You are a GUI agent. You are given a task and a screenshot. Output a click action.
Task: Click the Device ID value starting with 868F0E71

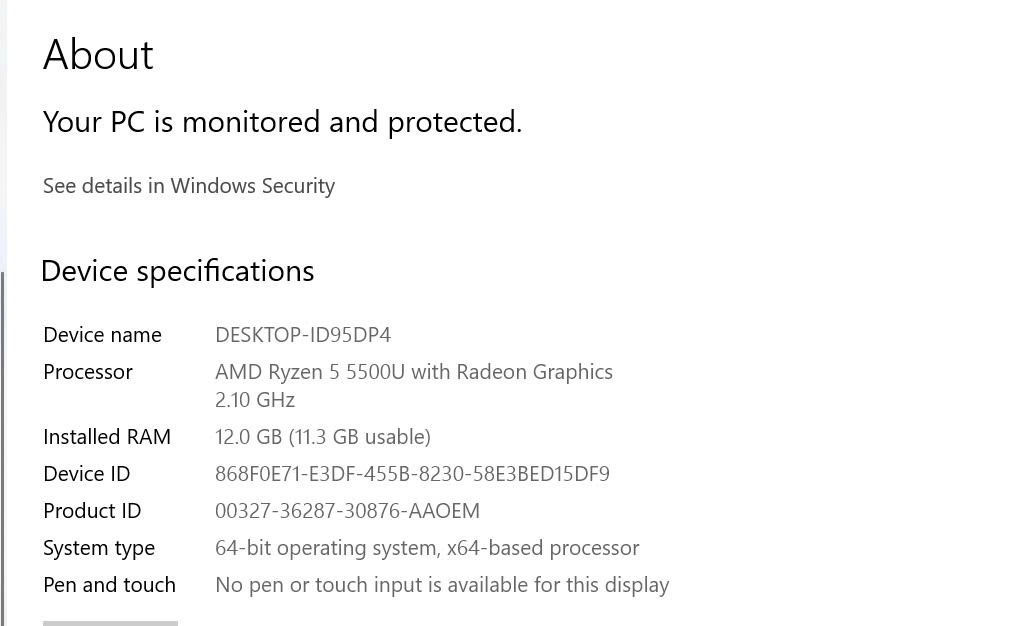(x=412, y=474)
